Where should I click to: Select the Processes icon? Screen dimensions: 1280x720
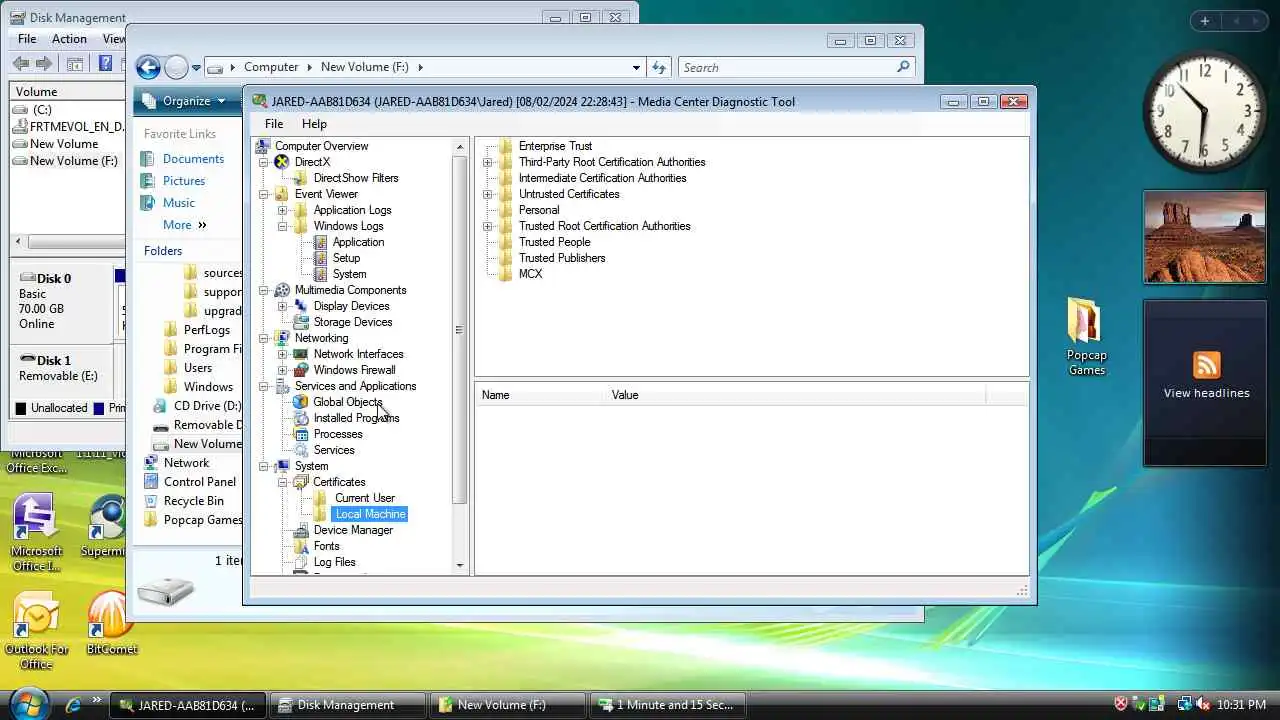point(301,434)
